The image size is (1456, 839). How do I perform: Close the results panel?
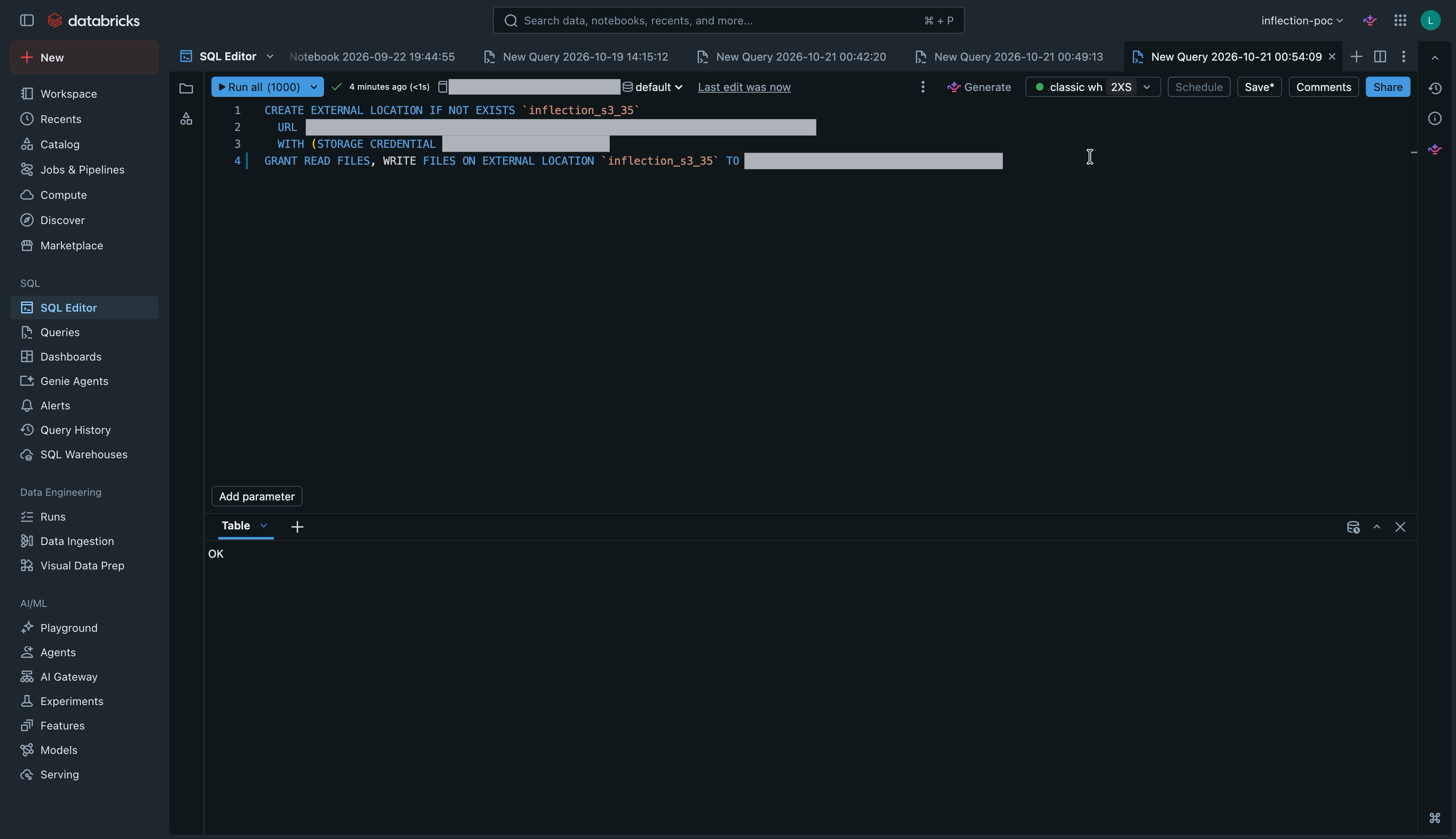click(1400, 527)
